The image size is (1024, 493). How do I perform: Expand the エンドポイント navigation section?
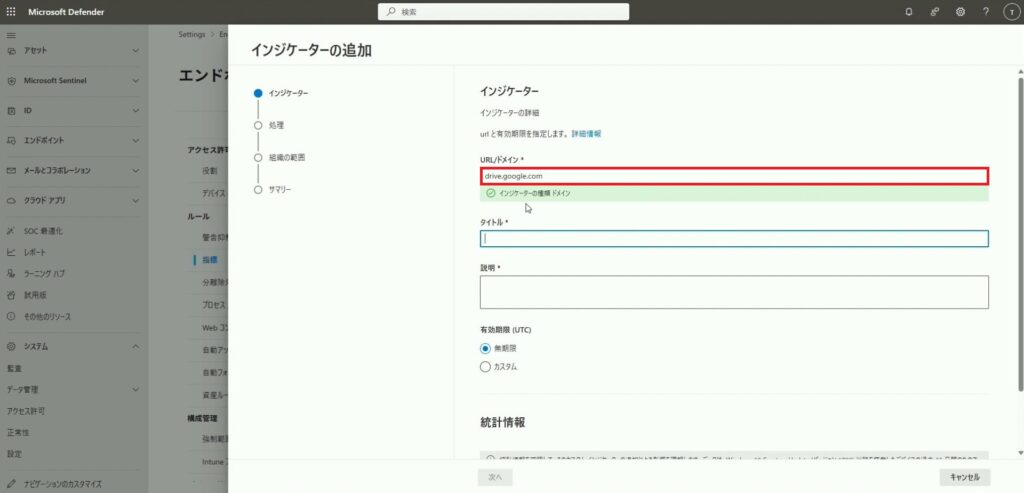click(x=136, y=141)
